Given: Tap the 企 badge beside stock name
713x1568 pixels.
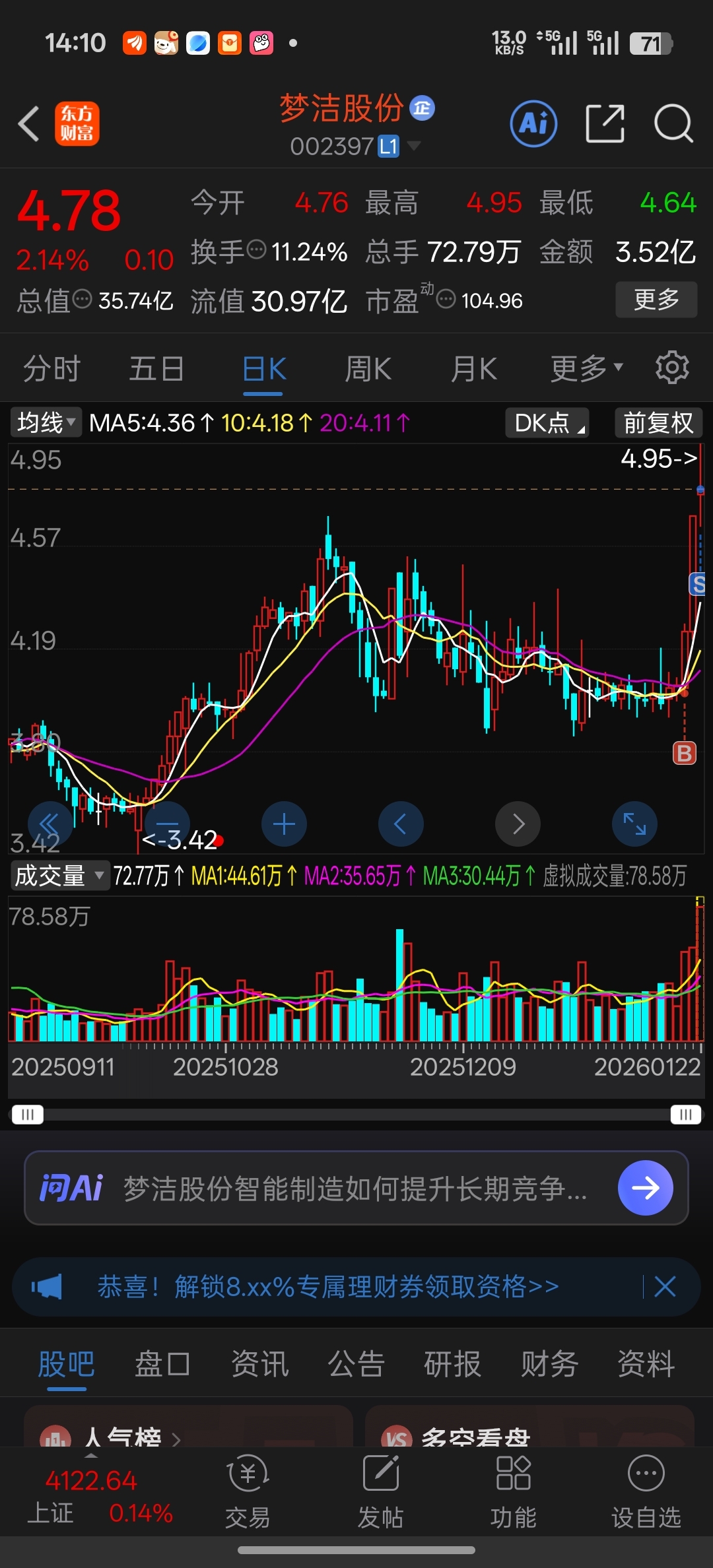Looking at the screenshot, I should 423,108.
